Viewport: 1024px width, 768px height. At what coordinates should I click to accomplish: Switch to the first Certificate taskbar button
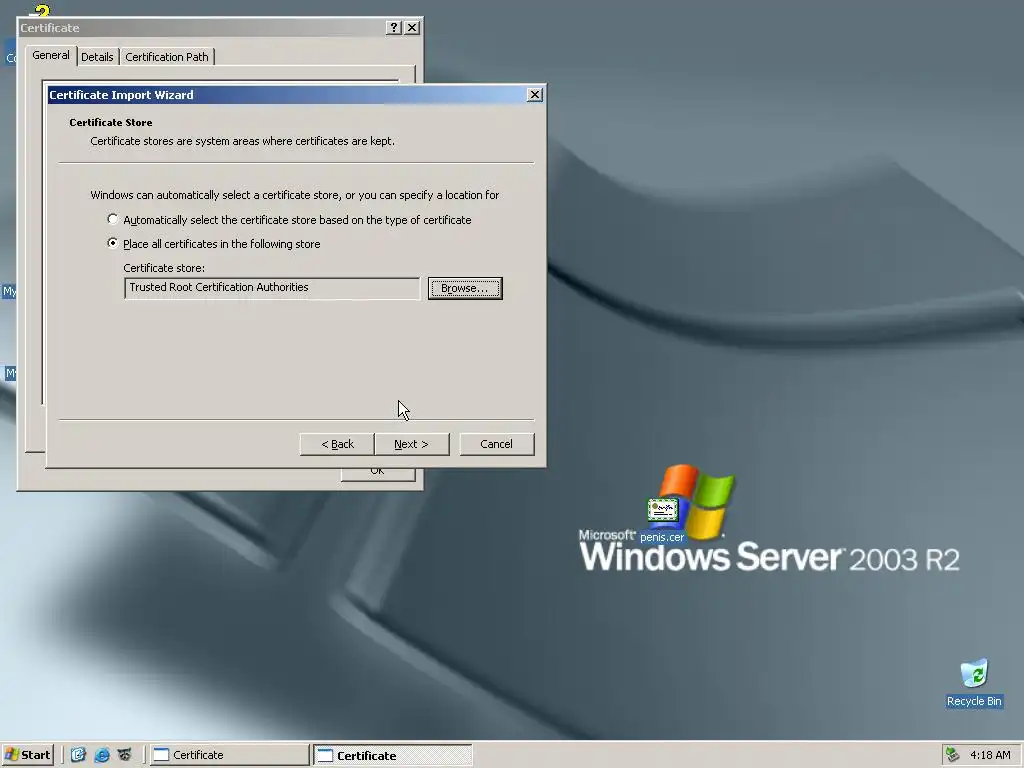tap(229, 755)
